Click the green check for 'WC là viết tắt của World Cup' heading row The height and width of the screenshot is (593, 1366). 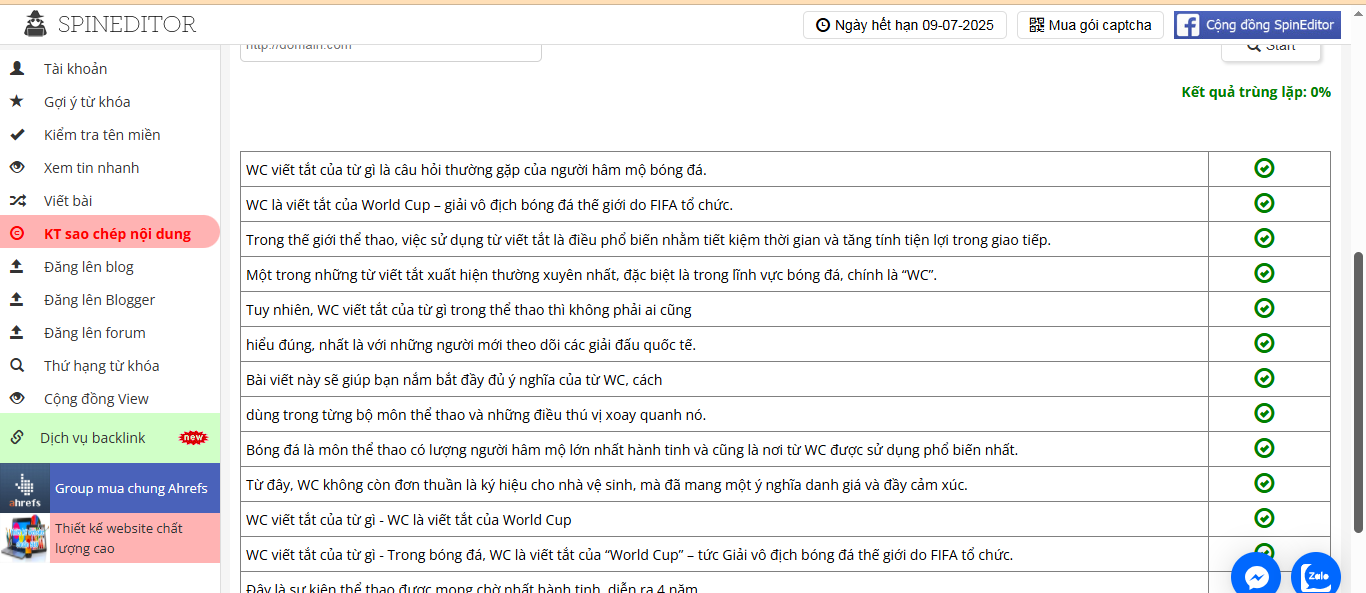(x=1264, y=518)
